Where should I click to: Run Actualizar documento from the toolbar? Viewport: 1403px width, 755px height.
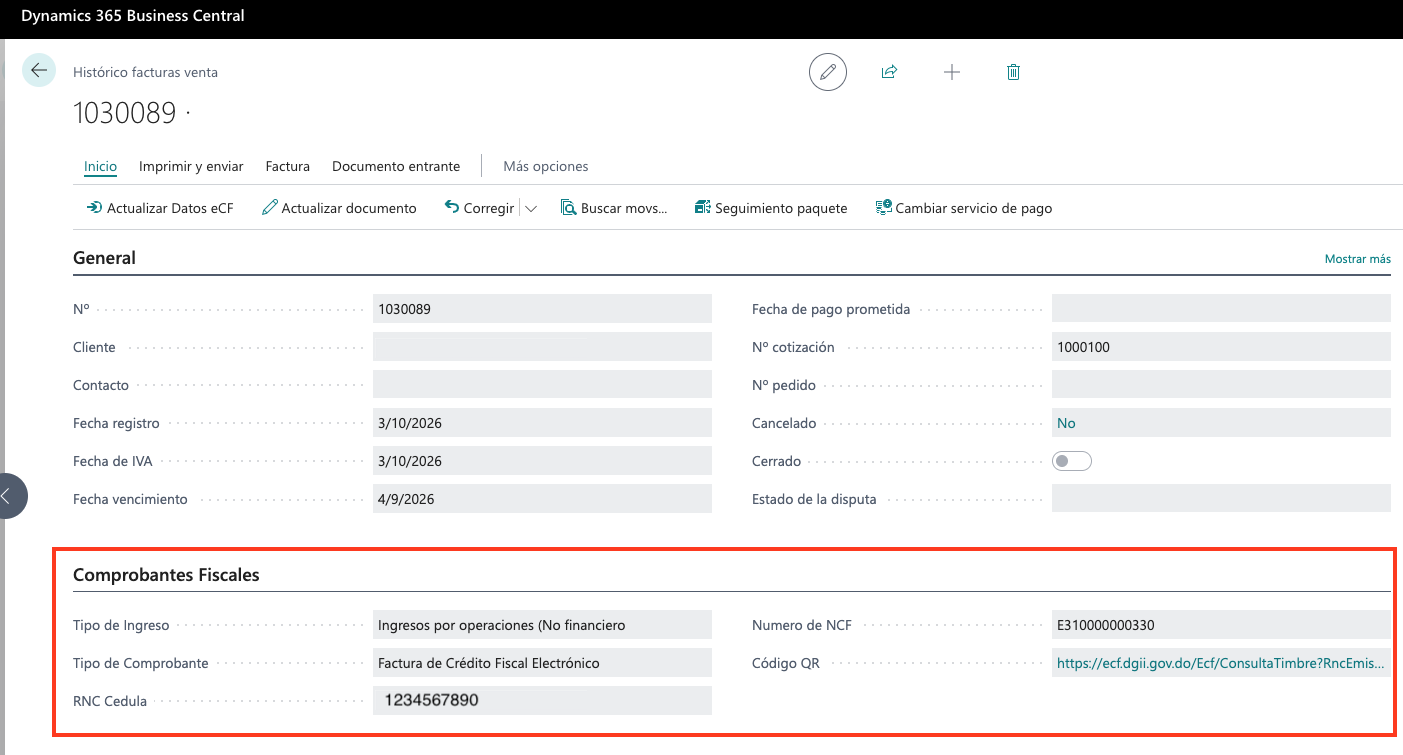coord(339,207)
